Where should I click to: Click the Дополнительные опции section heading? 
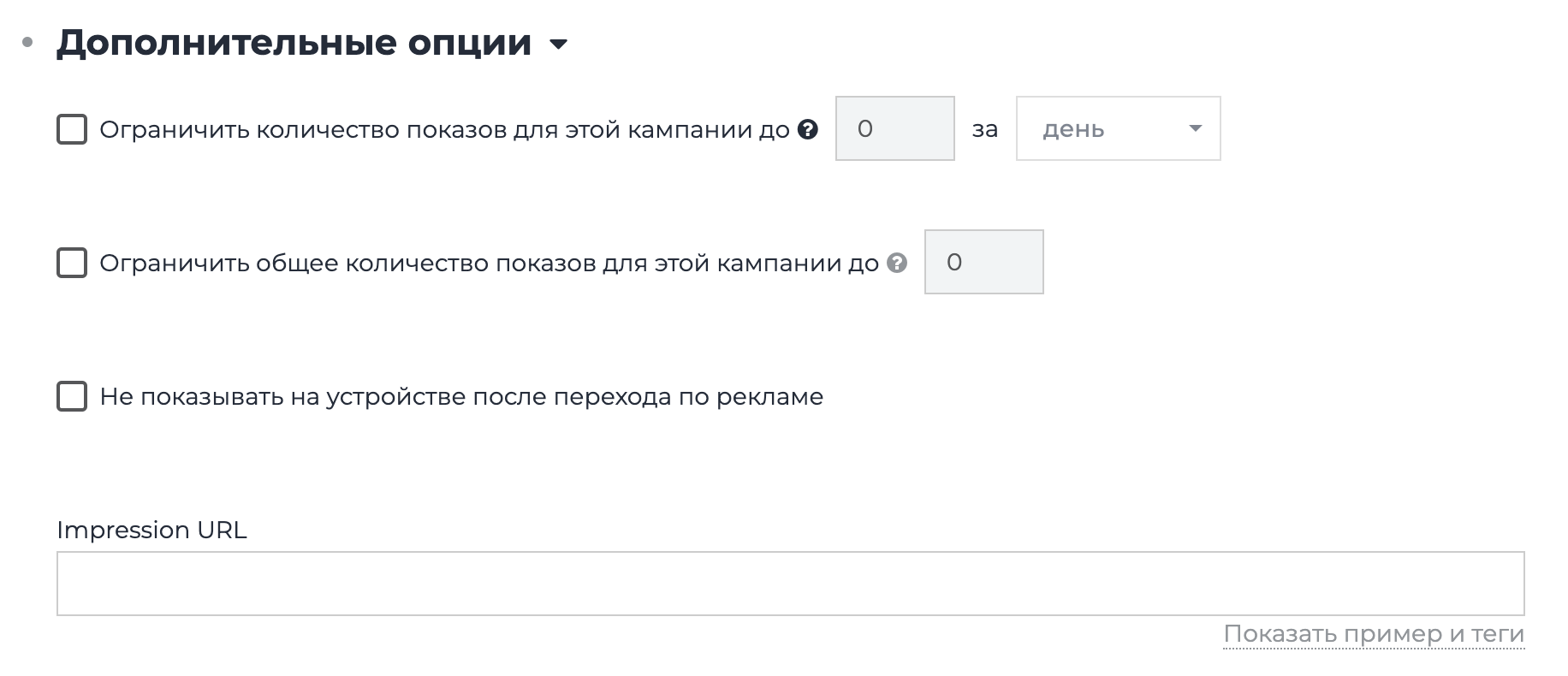coord(294,43)
